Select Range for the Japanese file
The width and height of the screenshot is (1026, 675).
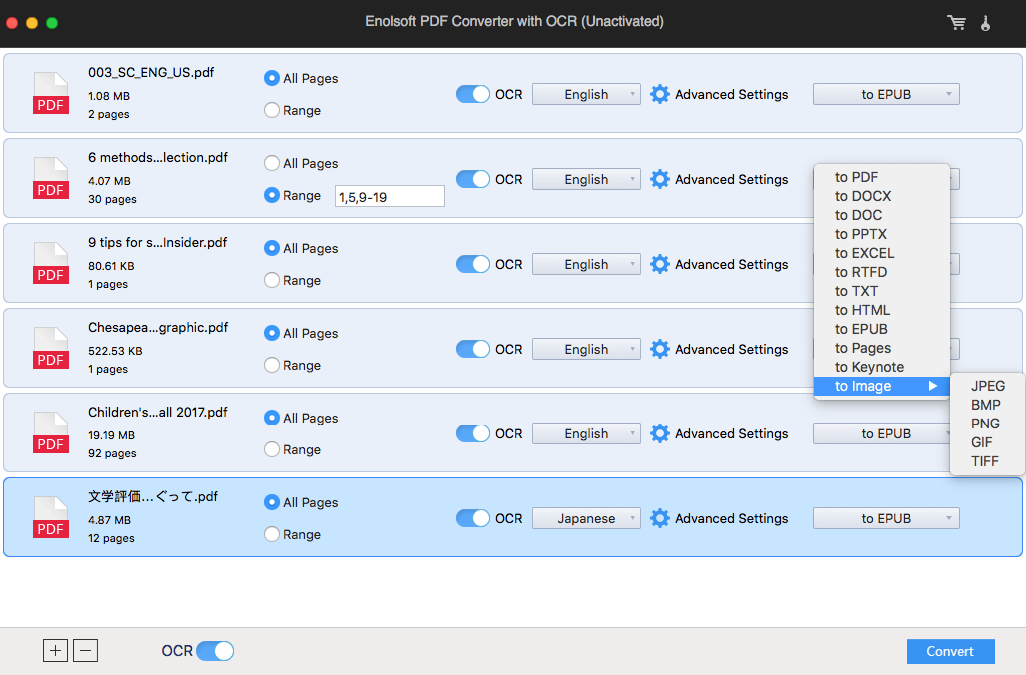click(x=272, y=534)
